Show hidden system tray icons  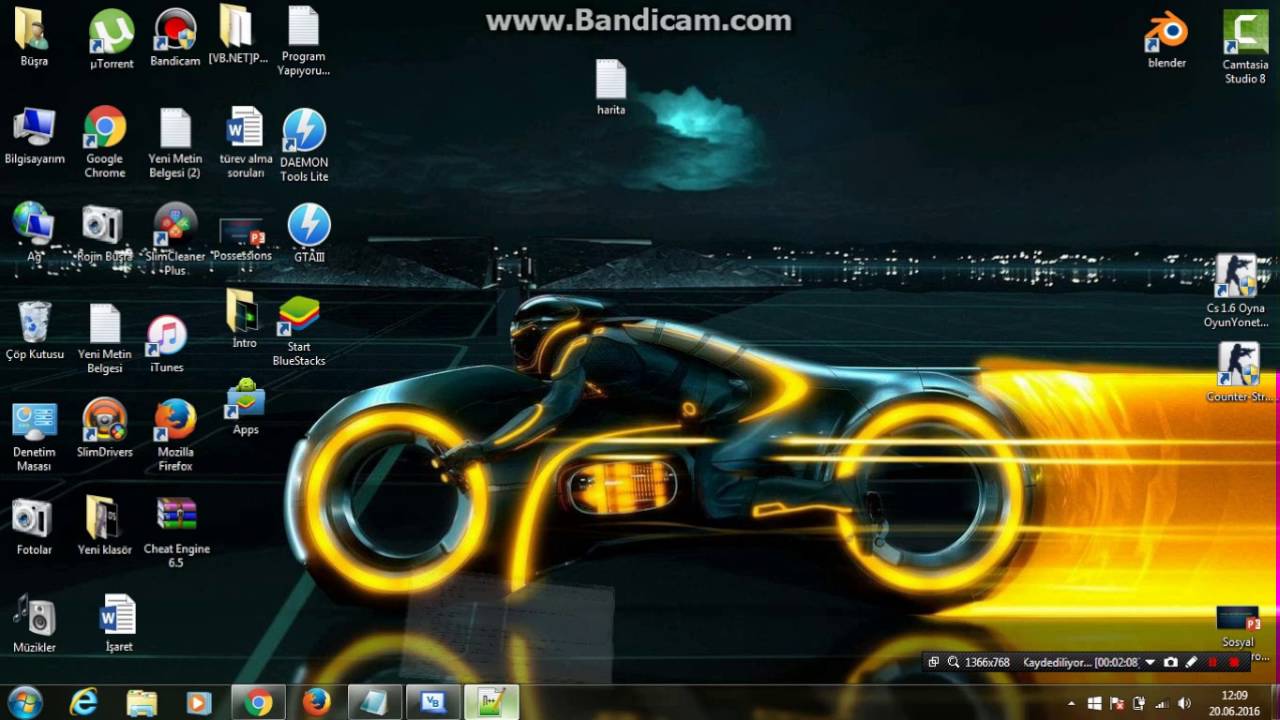coord(1072,704)
